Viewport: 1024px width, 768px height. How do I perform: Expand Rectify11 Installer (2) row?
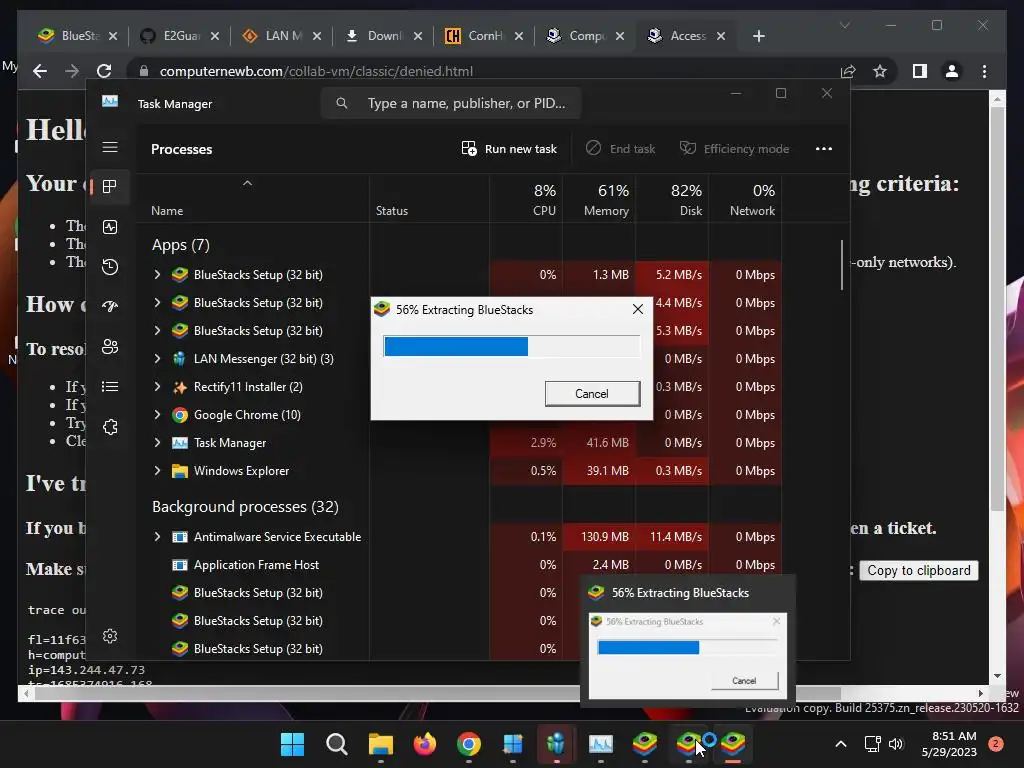pyautogui.click(x=157, y=387)
